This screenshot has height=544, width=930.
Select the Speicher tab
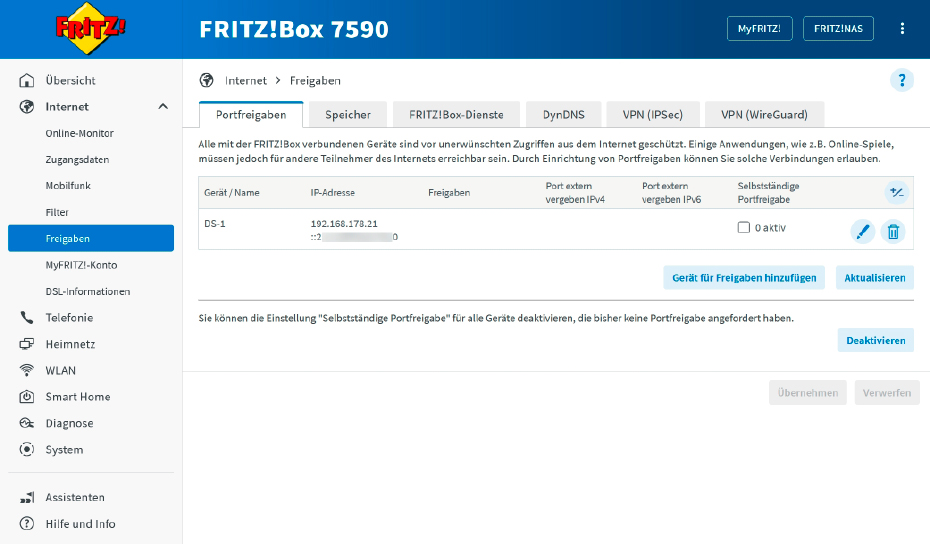click(x=348, y=115)
